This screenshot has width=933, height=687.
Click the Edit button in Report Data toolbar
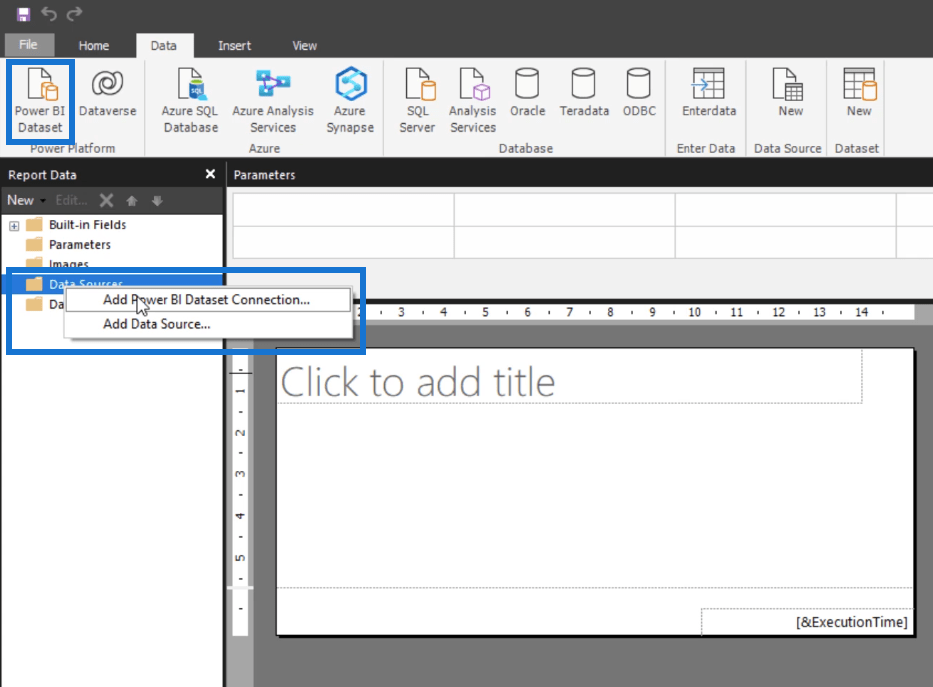click(71, 200)
